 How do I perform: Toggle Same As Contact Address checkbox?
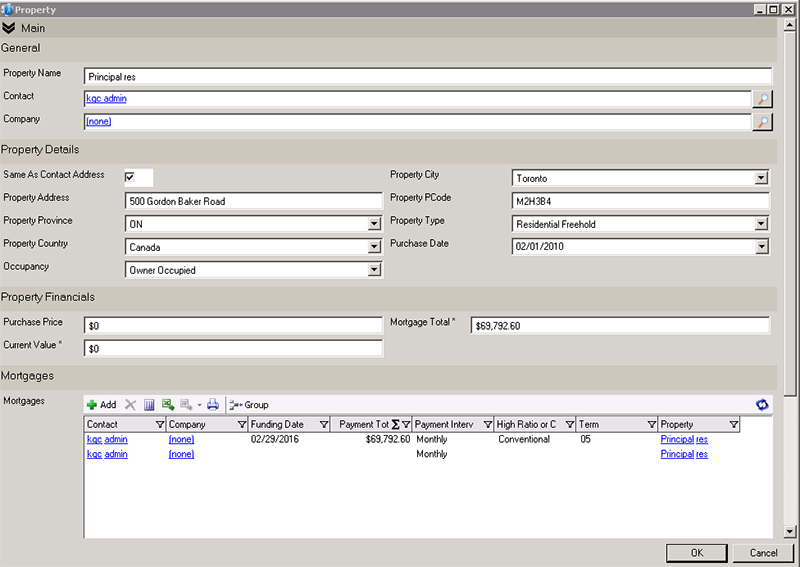130,177
